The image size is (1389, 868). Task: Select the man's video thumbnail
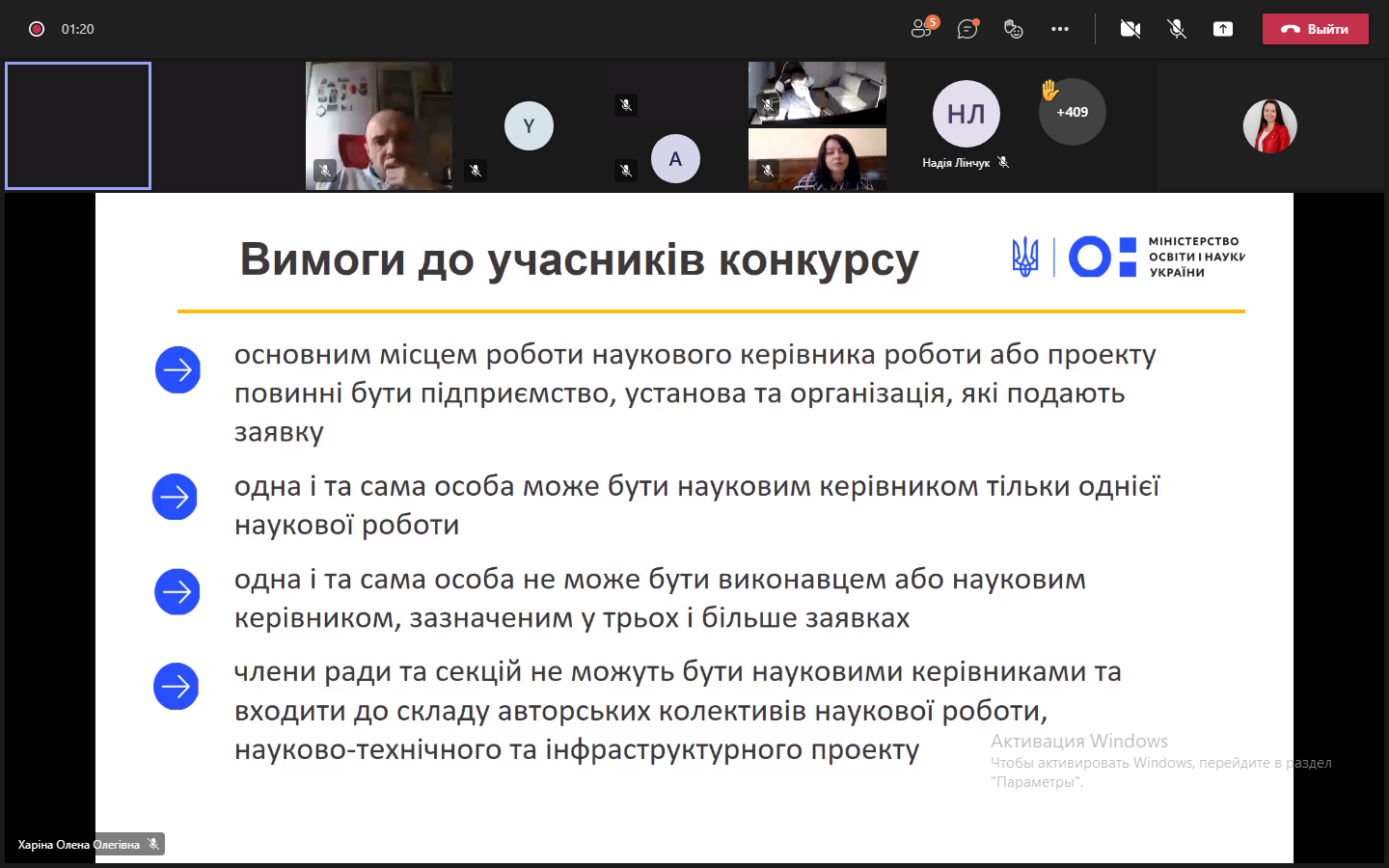click(x=379, y=125)
